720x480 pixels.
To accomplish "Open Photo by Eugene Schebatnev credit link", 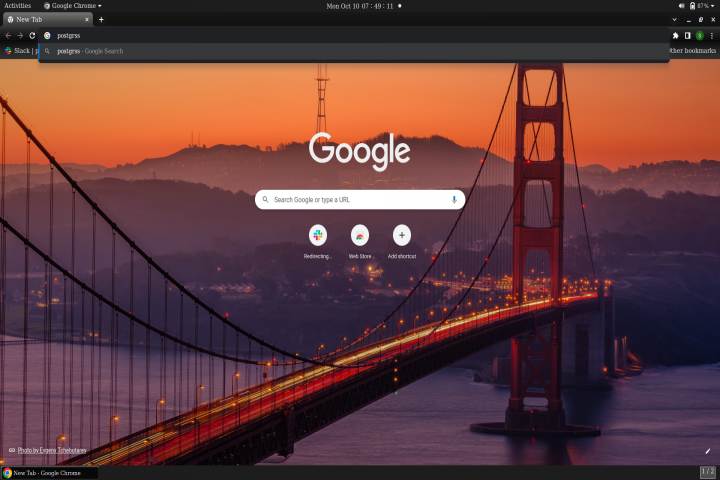I will [52, 451].
